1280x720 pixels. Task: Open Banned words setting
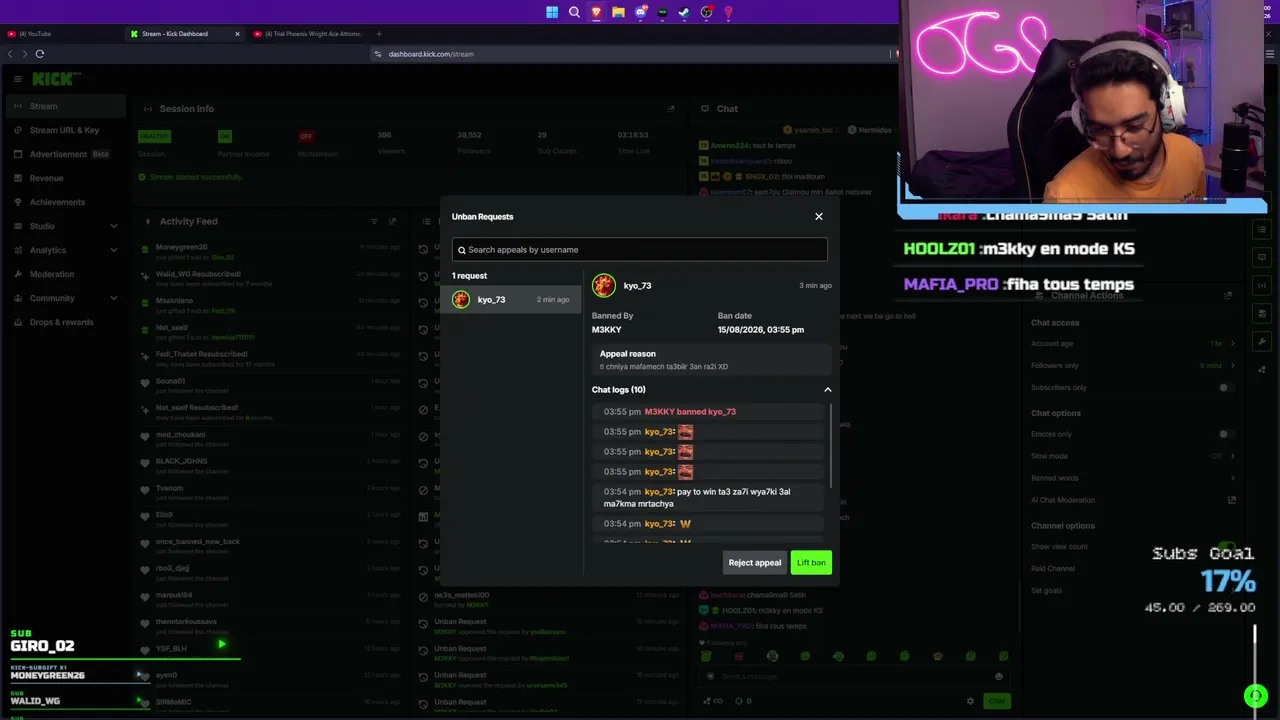click(1131, 478)
